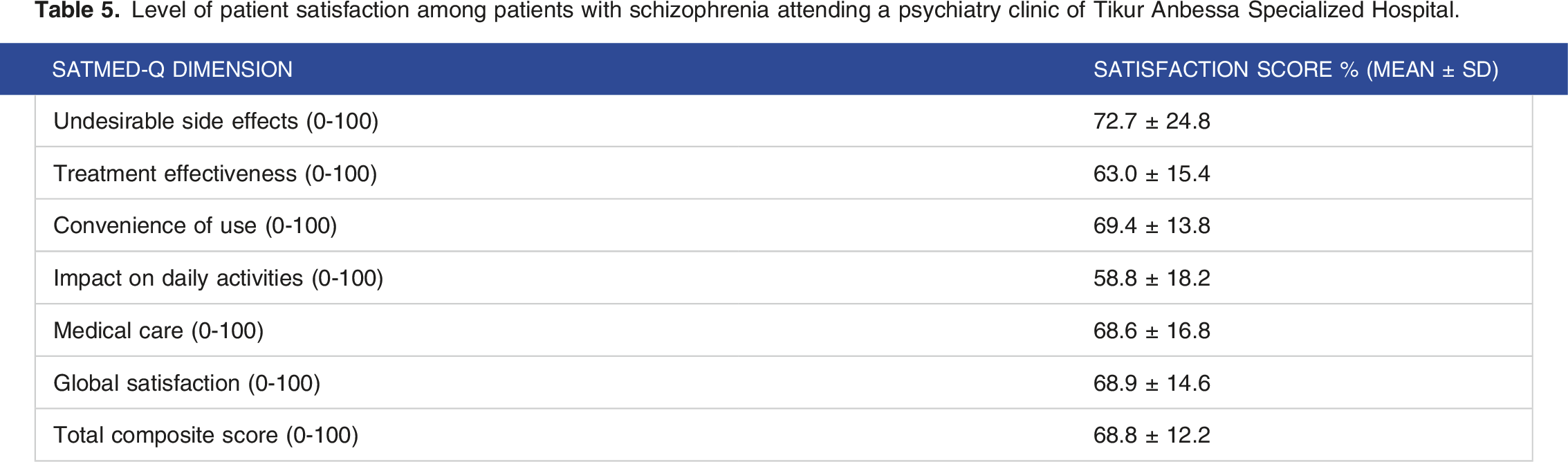Click the Undesirable side effects row label
The height and width of the screenshot is (462, 1568).
pos(216,121)
